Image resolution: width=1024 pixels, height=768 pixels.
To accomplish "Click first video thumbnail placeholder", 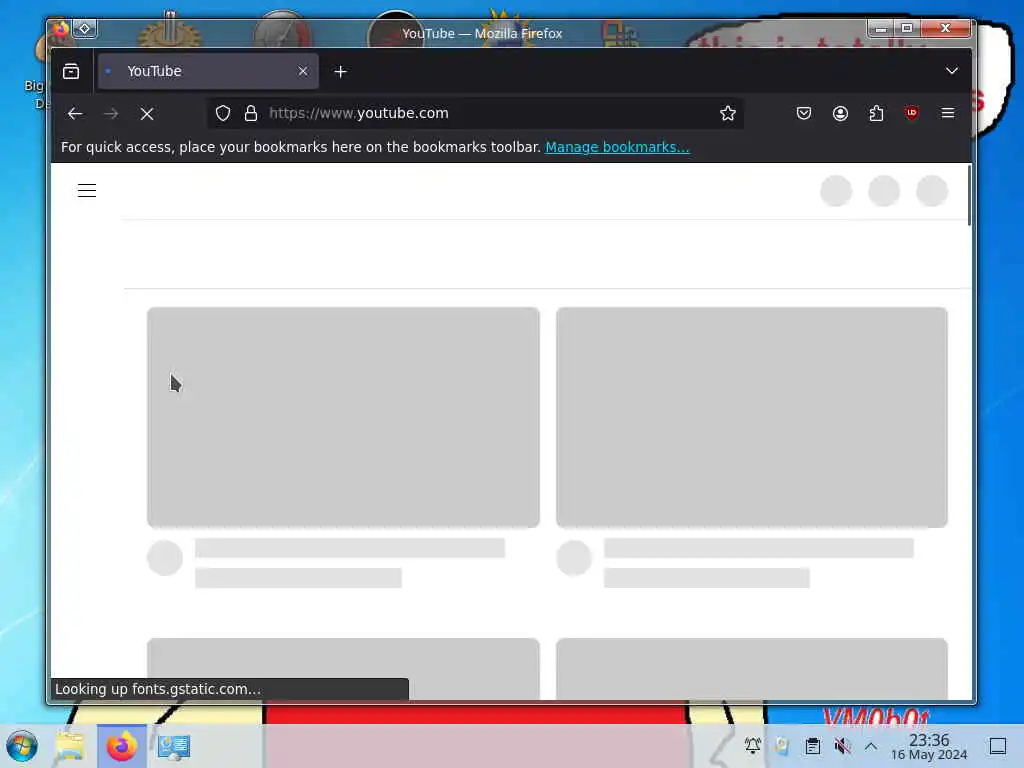I will [344, 417].
